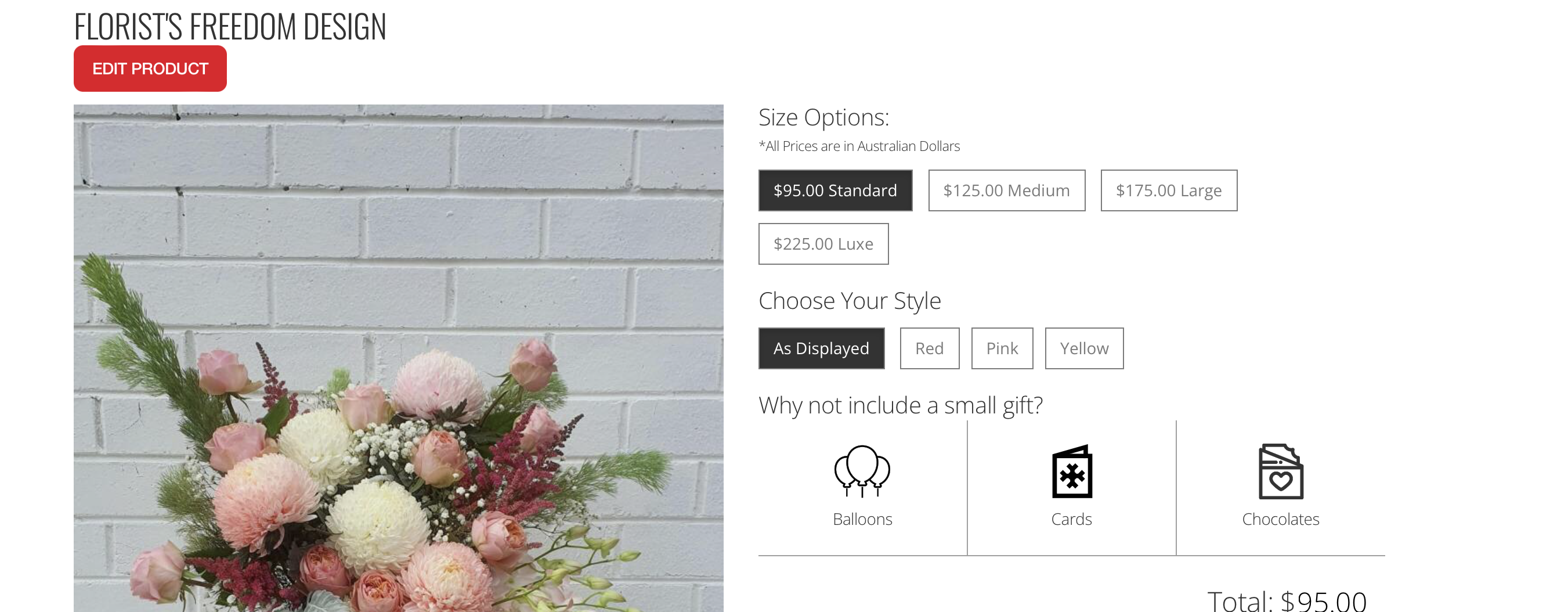Switch style to Yellow
The height and width of the screenshot is (612, 1568).
[x=1084, y=348]
